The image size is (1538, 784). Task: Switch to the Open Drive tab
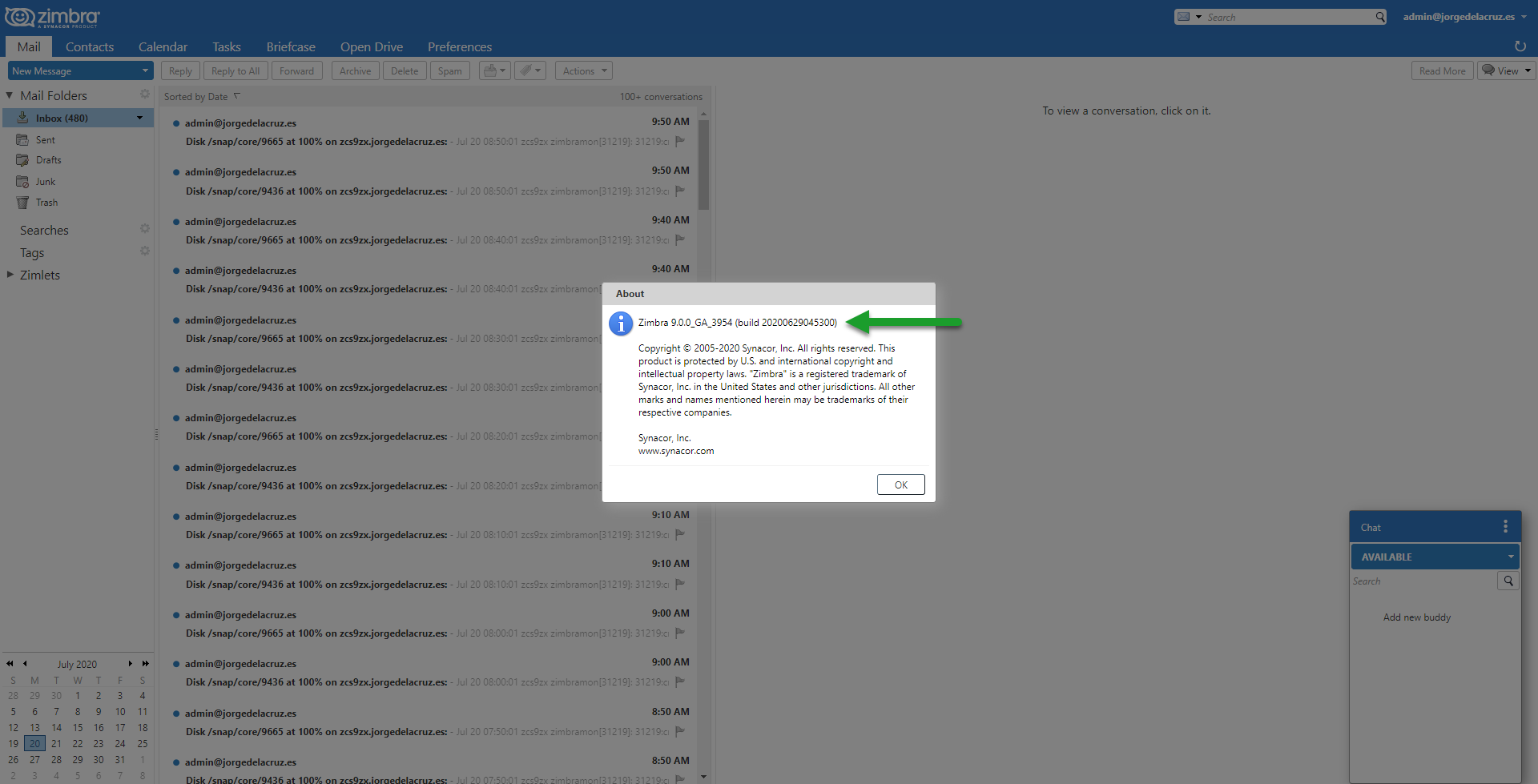372,46
